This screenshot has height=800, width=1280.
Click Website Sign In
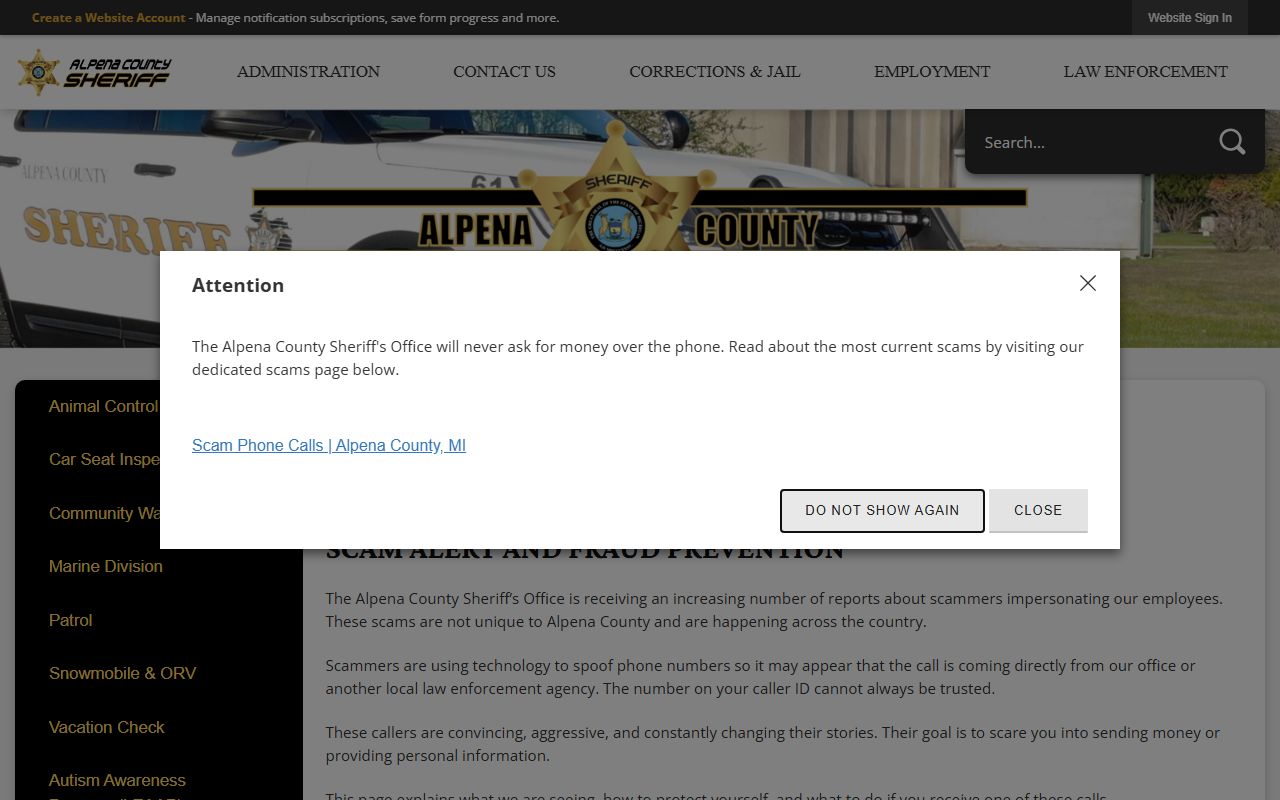coord(1189,18)
